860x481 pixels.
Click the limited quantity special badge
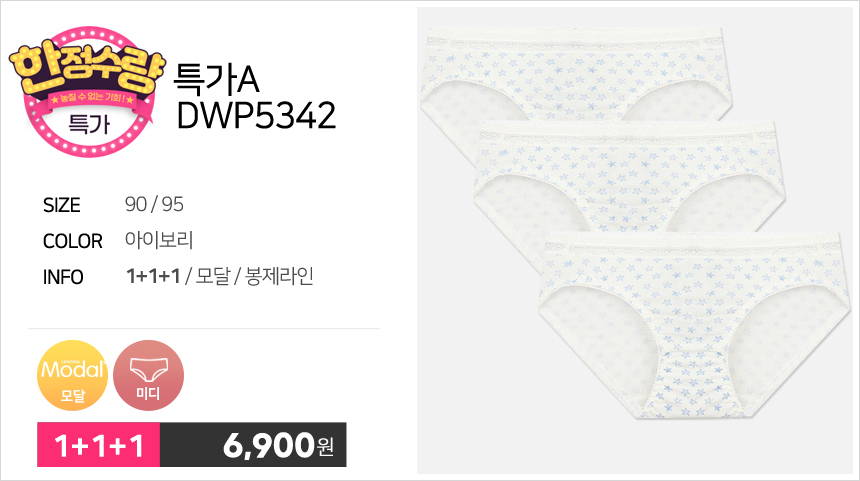click(87, 91)
